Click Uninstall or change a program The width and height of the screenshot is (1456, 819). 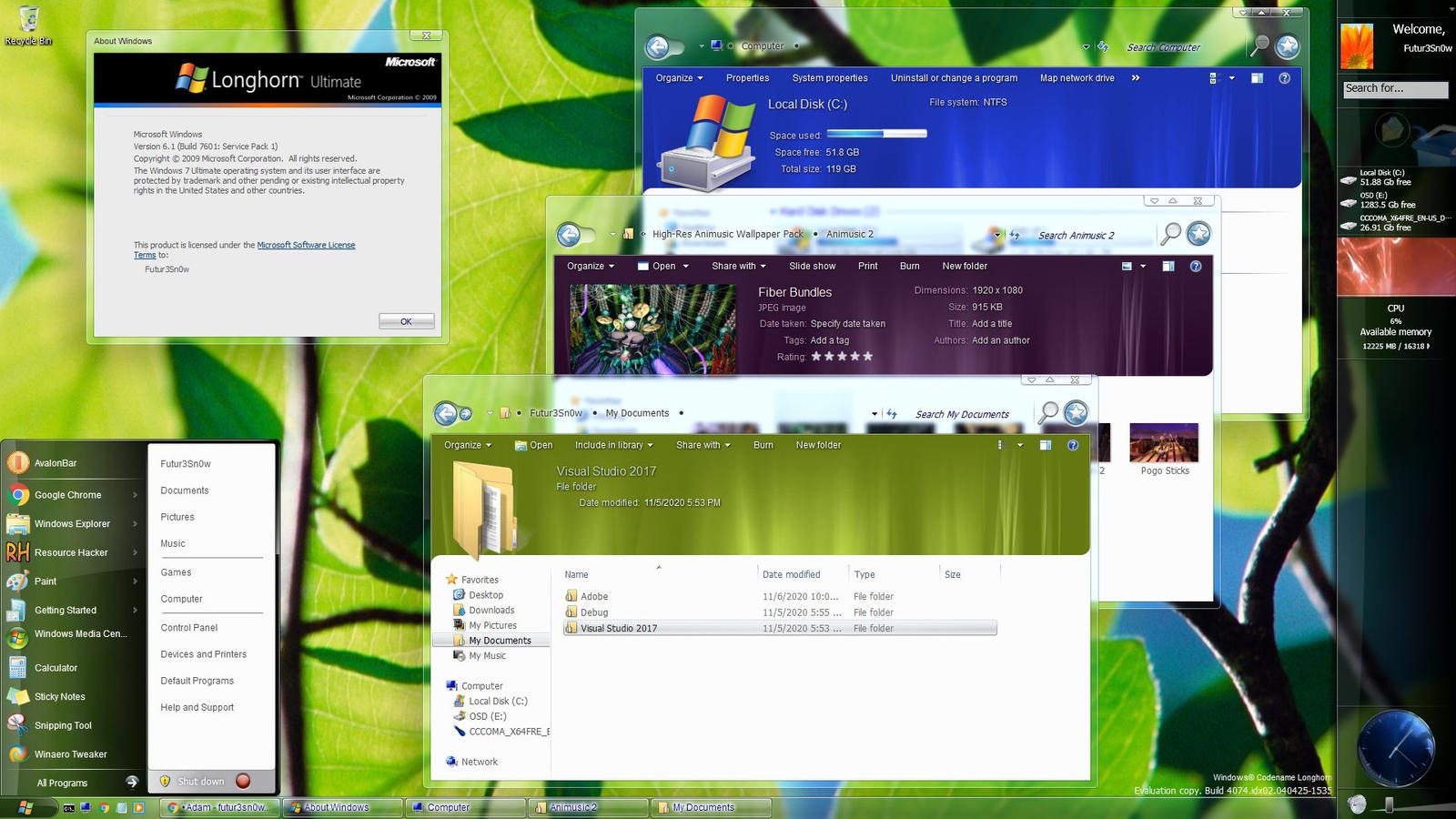point(954,78)
